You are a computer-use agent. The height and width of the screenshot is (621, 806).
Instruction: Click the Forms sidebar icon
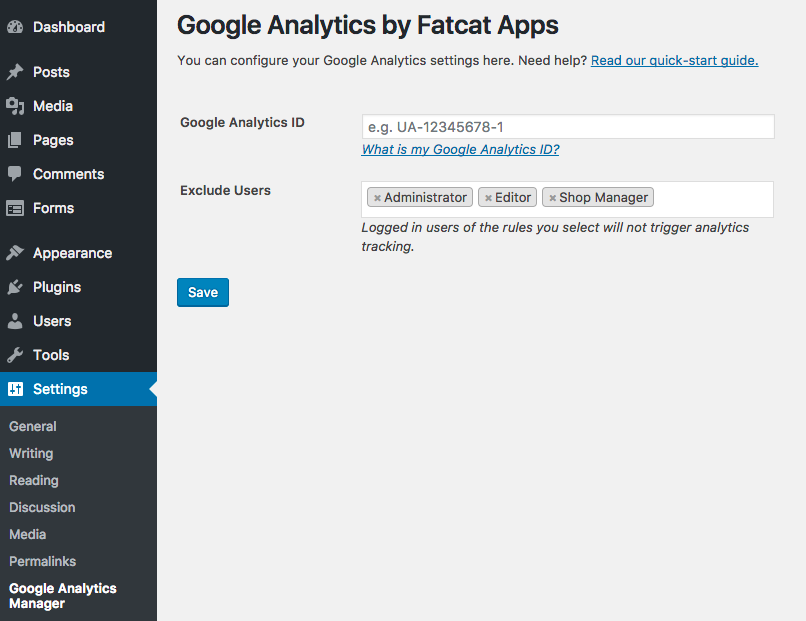(x=15, y=208)
